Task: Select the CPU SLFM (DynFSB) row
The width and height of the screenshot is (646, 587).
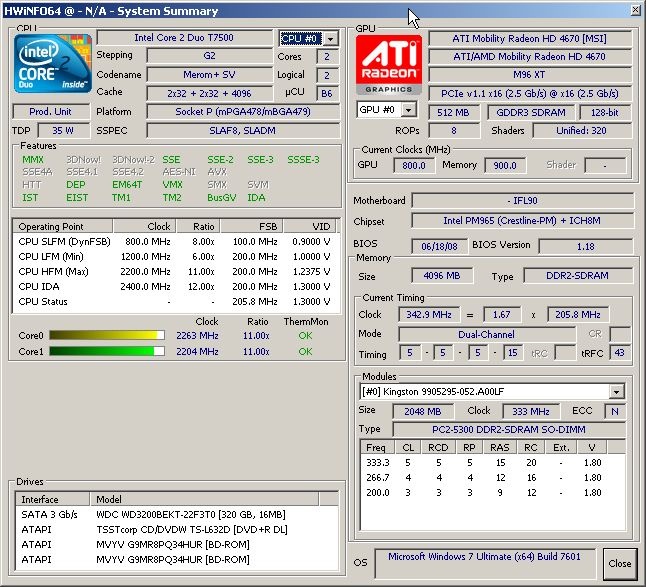Action: coord(176,241)
